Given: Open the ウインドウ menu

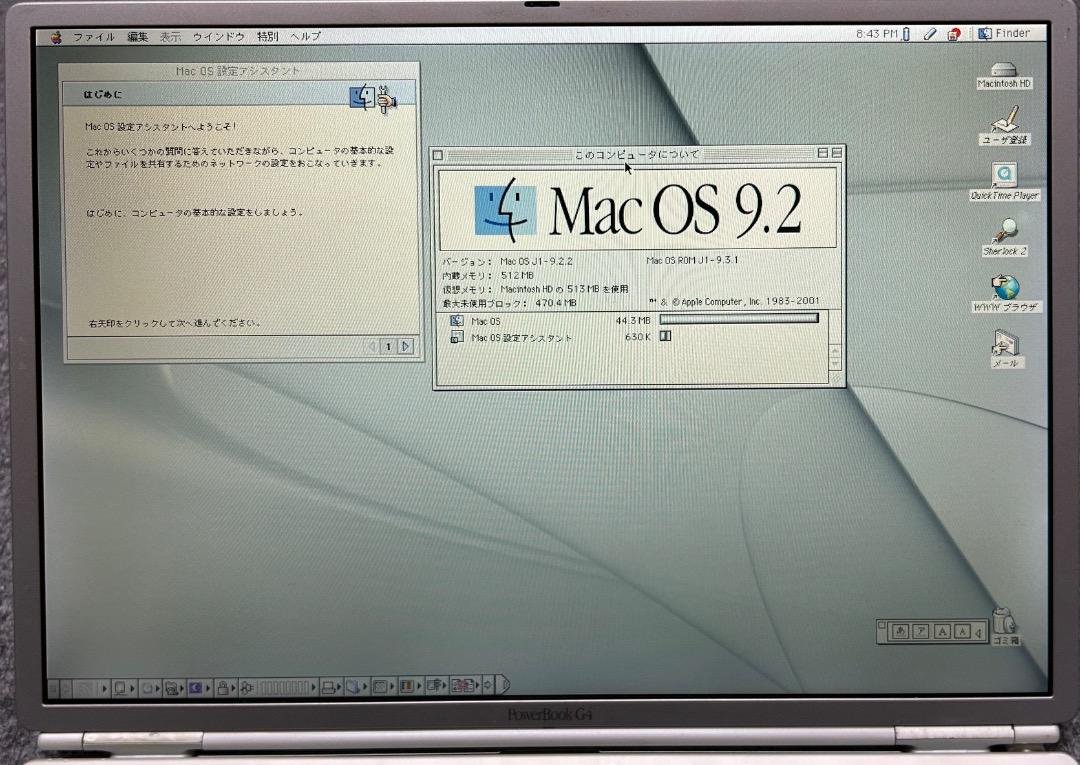Looking at the screenshot, I should point(218,36).
